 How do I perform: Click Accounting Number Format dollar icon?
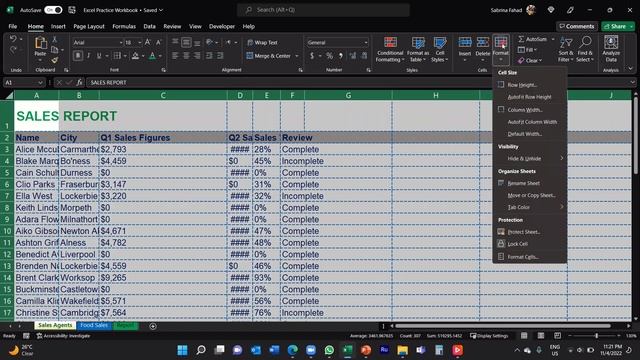coord(312,56)
